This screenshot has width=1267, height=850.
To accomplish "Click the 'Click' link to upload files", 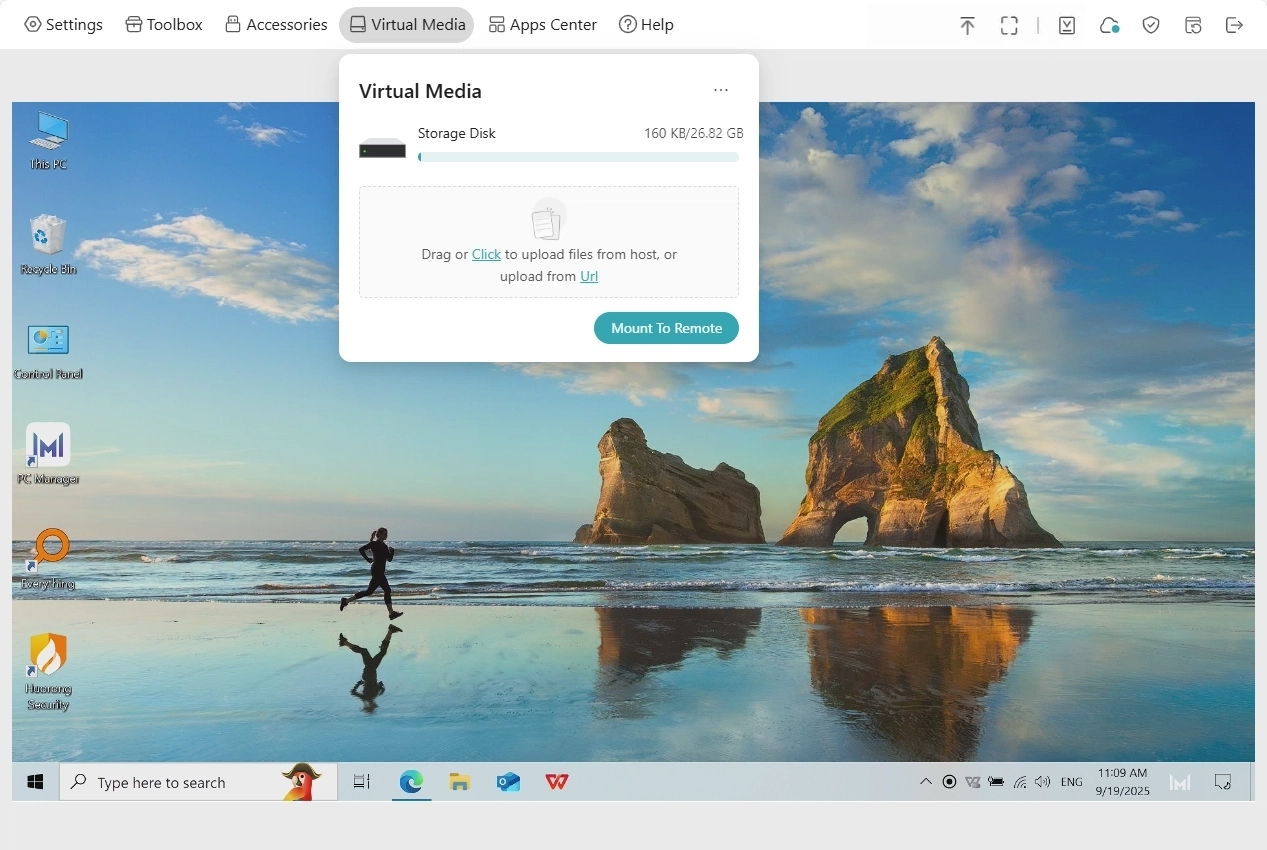I will click(486, 255).
